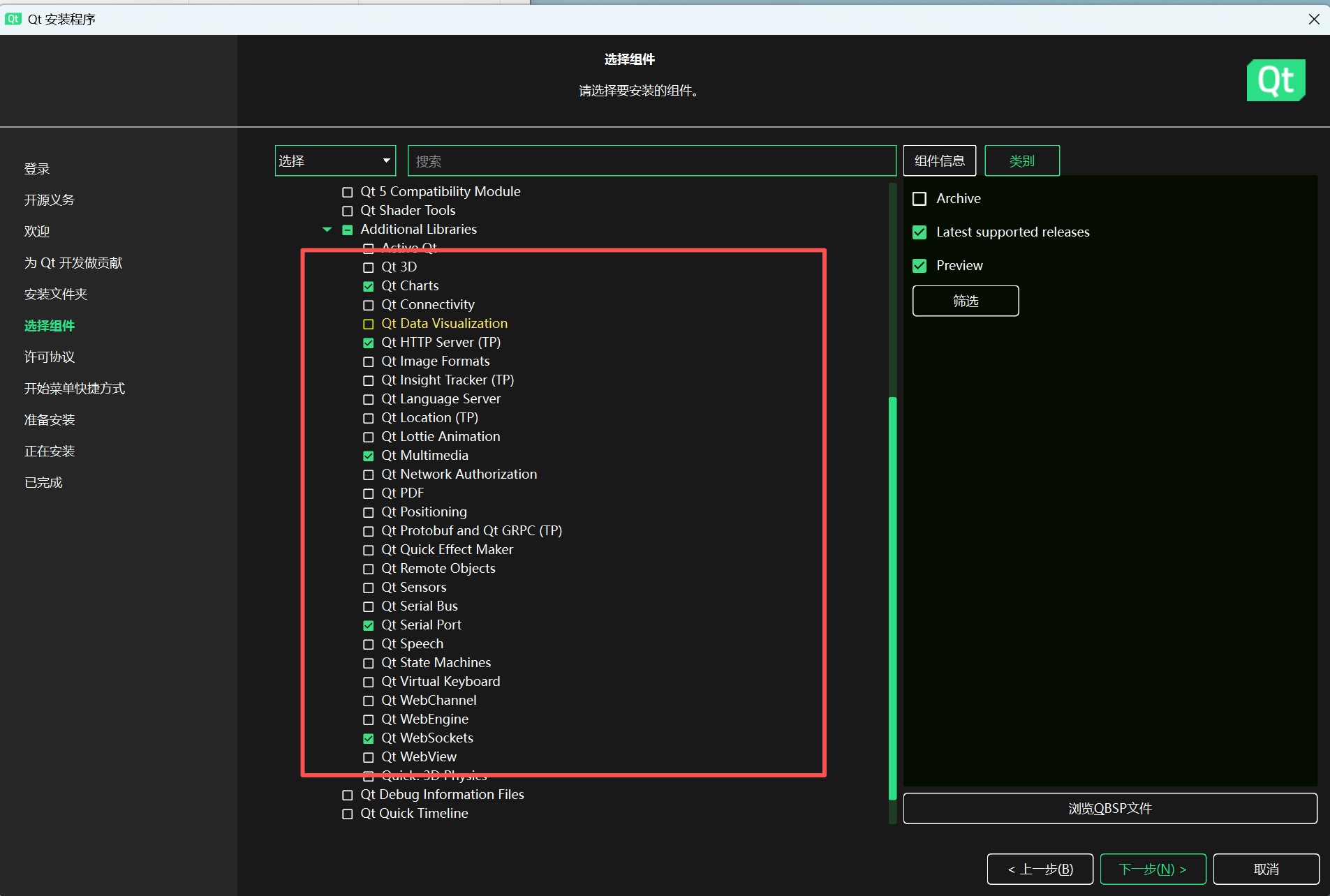This screenshot has height=896, width=1330.
Task: Click 浏览QBSP文件 button
Action: click(1110, 808)
